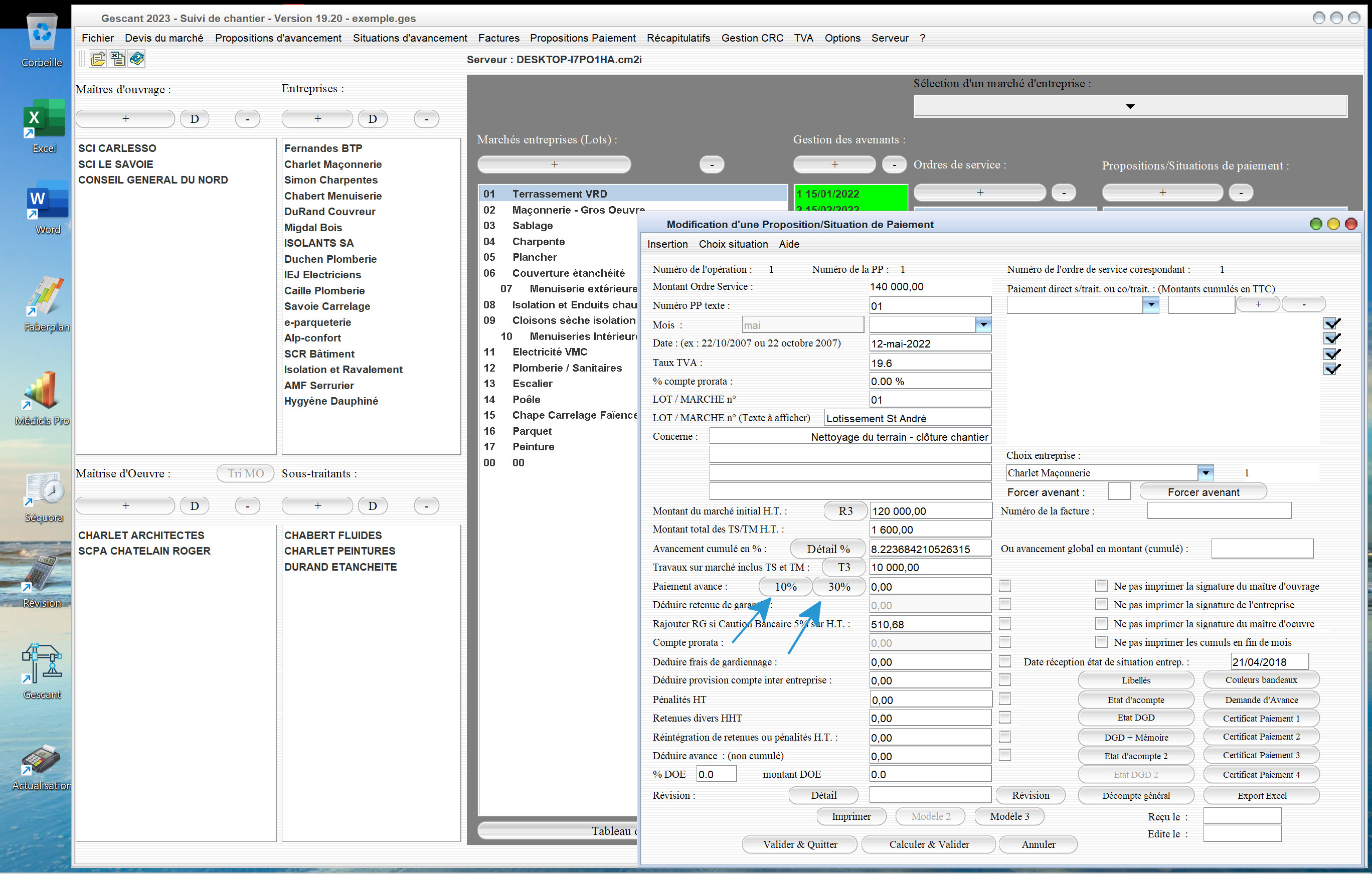This screenshot has width=1372, height=874.
Task: Click the Calculer & Valider button
Action: coord(929,844)
